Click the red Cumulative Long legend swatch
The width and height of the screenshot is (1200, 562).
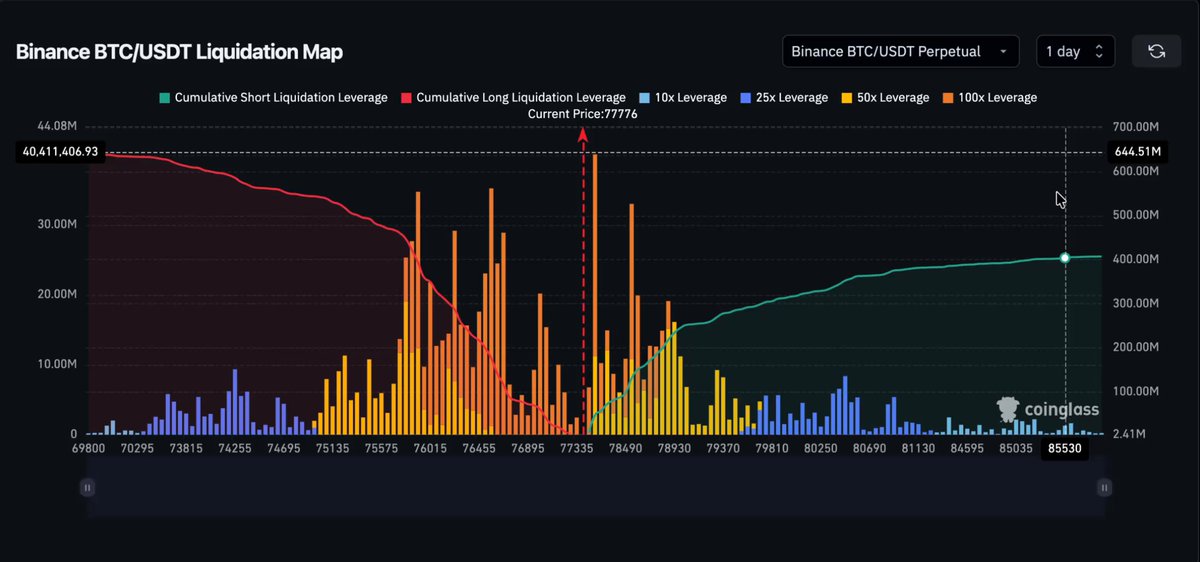(406, 98)
